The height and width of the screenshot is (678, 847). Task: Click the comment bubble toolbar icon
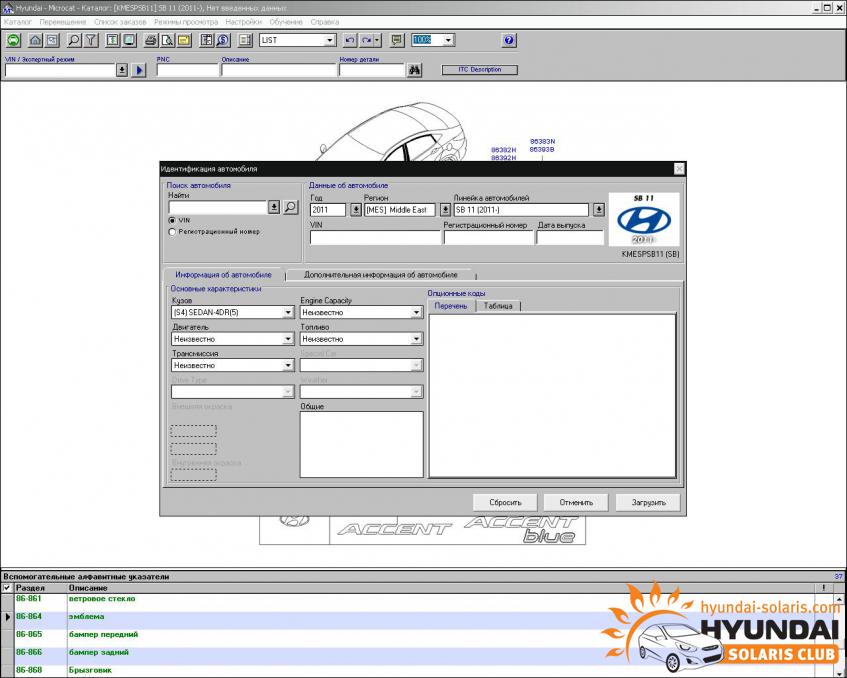pos(397,40)
